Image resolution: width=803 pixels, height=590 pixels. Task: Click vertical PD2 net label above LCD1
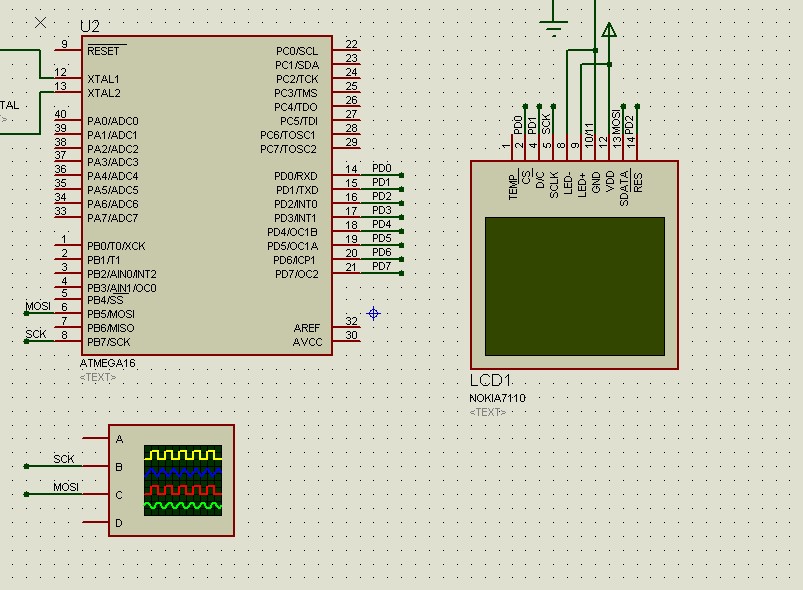tap(630, 125)
